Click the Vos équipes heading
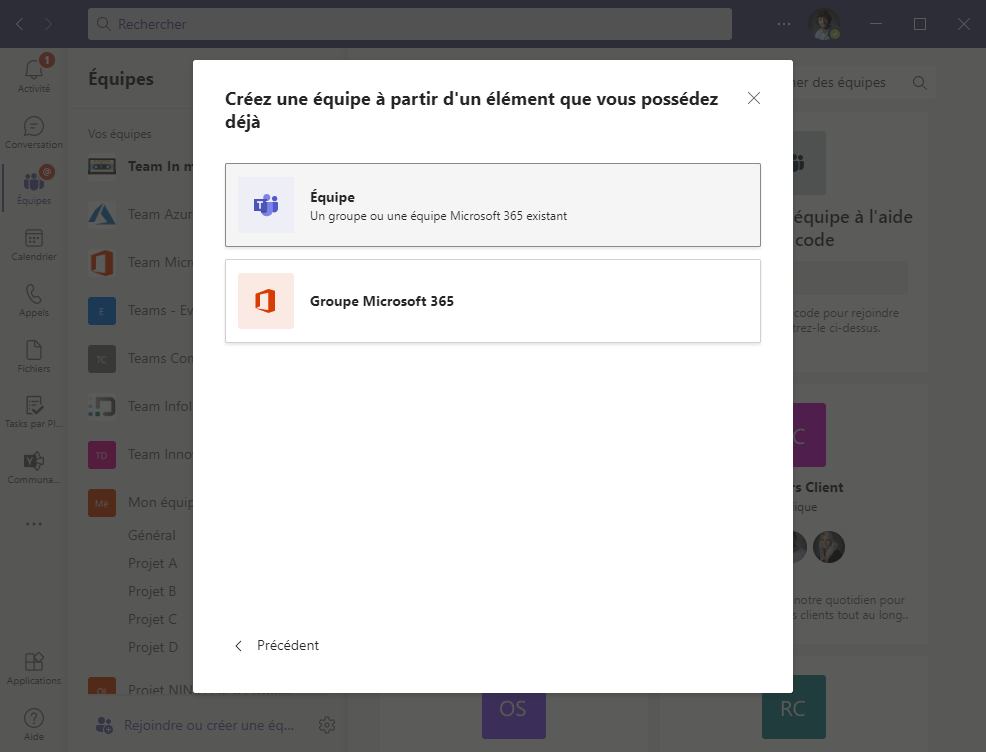 (x=119, y=134)
